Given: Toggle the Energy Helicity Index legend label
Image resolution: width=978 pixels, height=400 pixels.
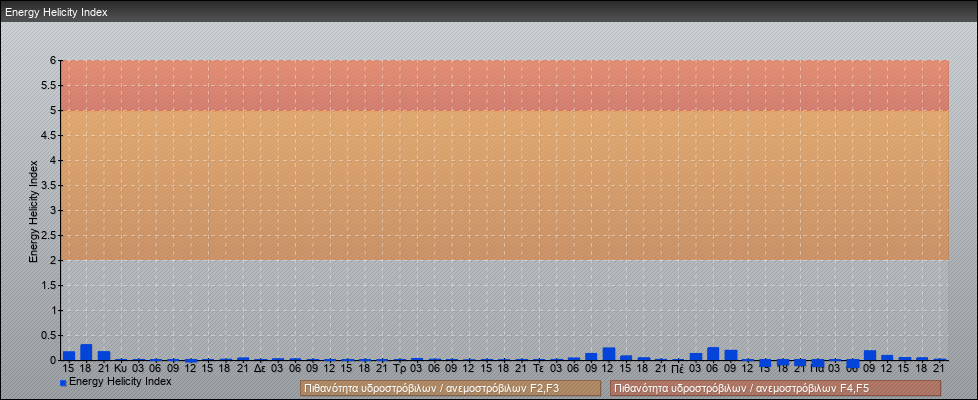Looking at the screenshot, I should coord(120,381).
